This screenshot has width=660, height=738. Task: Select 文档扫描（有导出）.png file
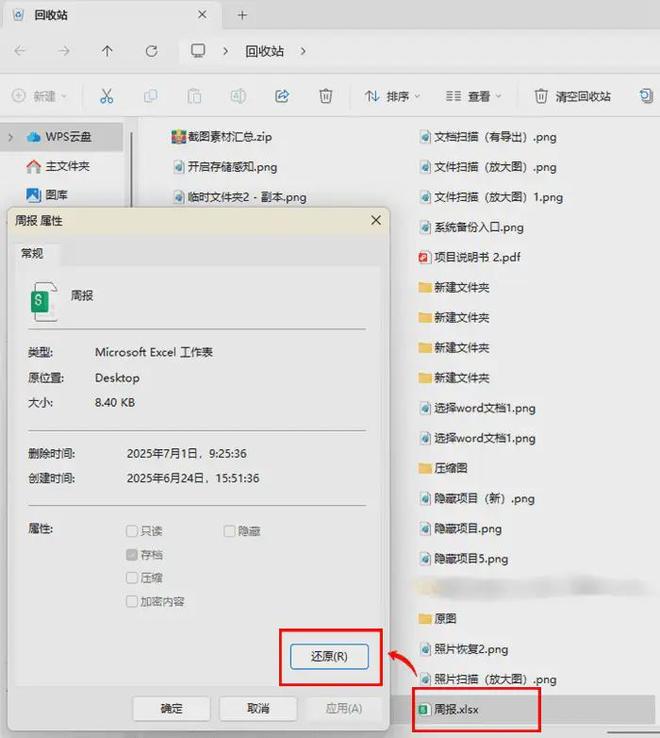coord(488,137)
